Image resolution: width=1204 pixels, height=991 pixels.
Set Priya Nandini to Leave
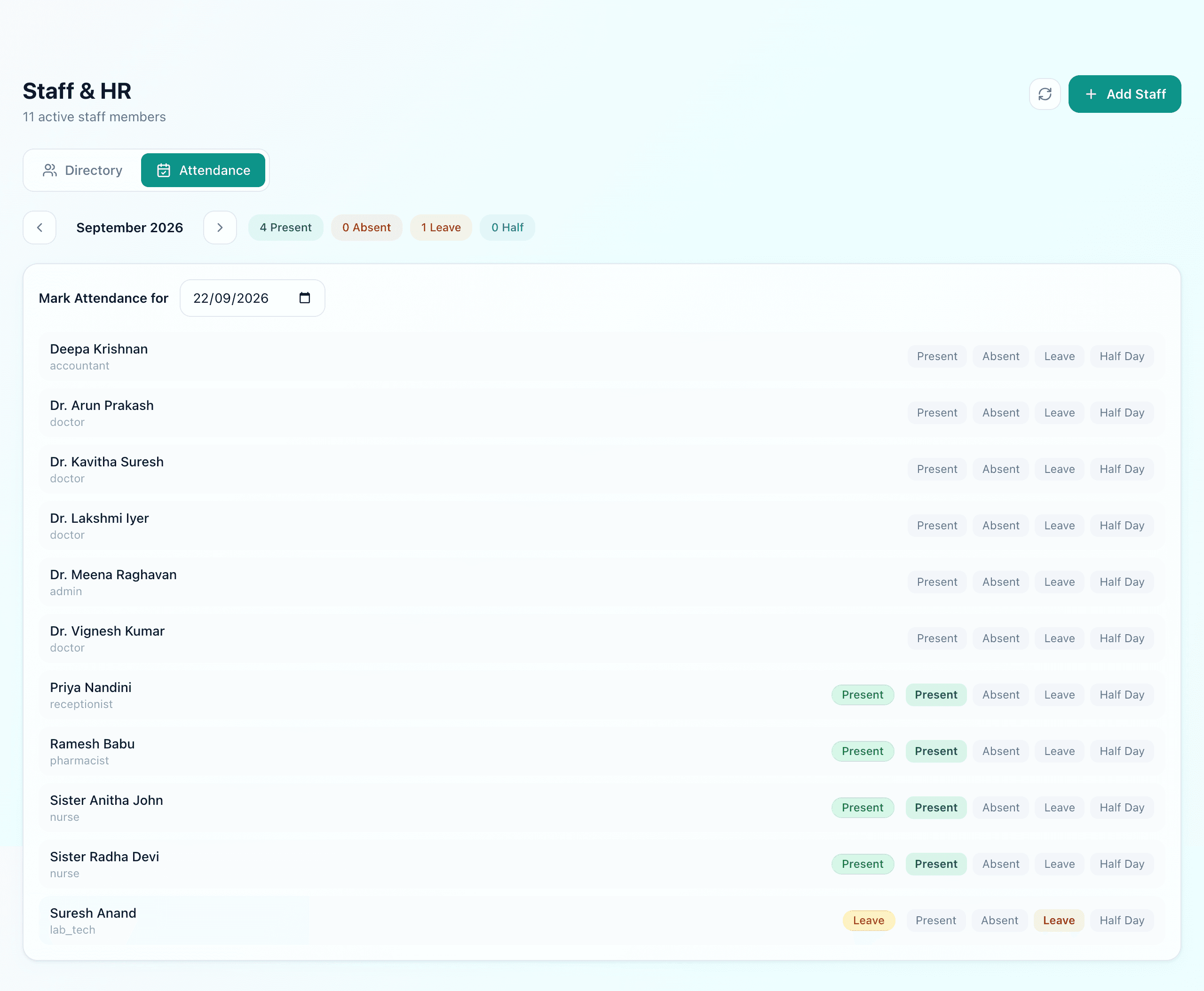pyautogui.click(x=1060, y=695)
